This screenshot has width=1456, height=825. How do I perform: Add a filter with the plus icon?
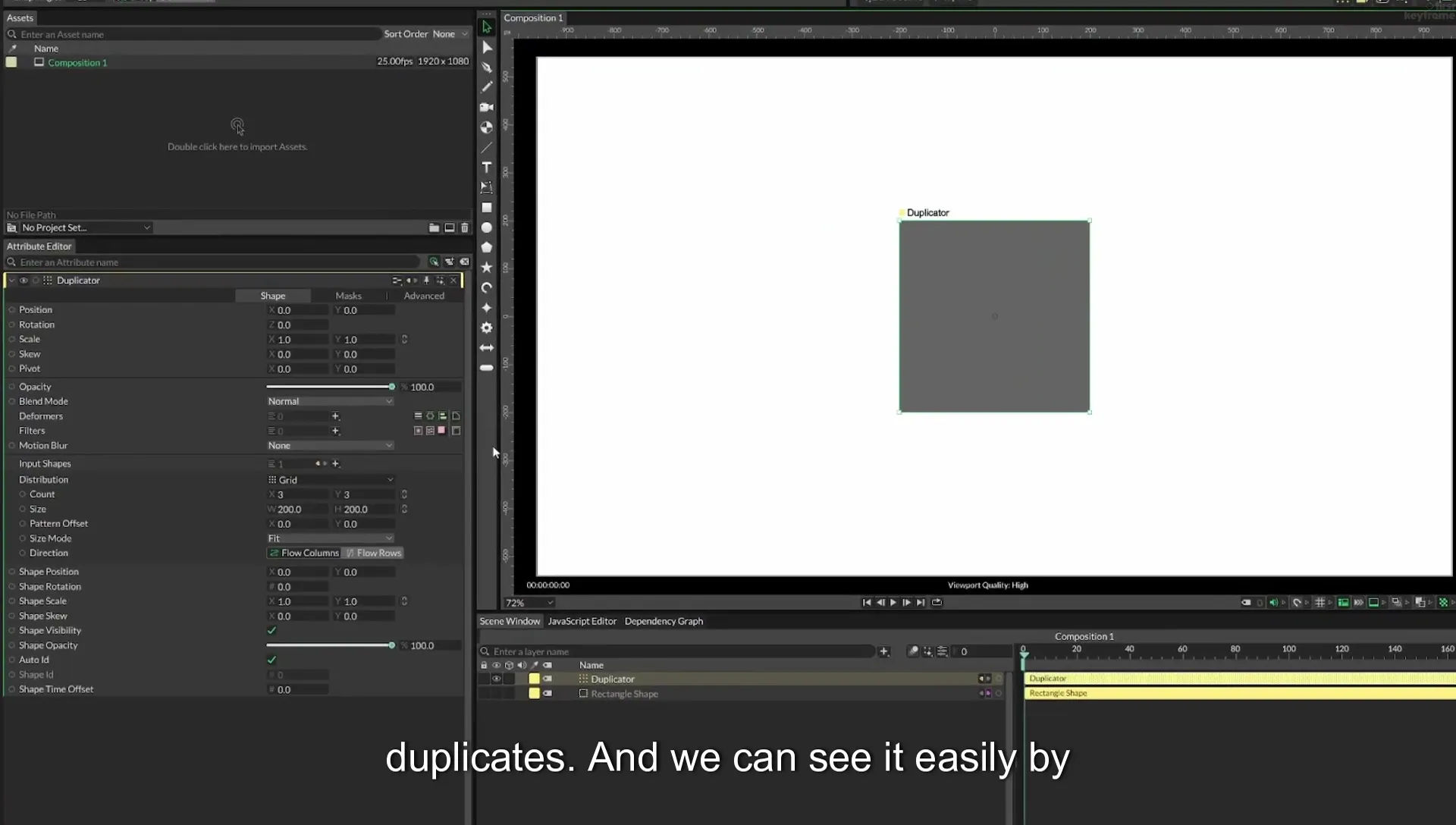[335, 431]
